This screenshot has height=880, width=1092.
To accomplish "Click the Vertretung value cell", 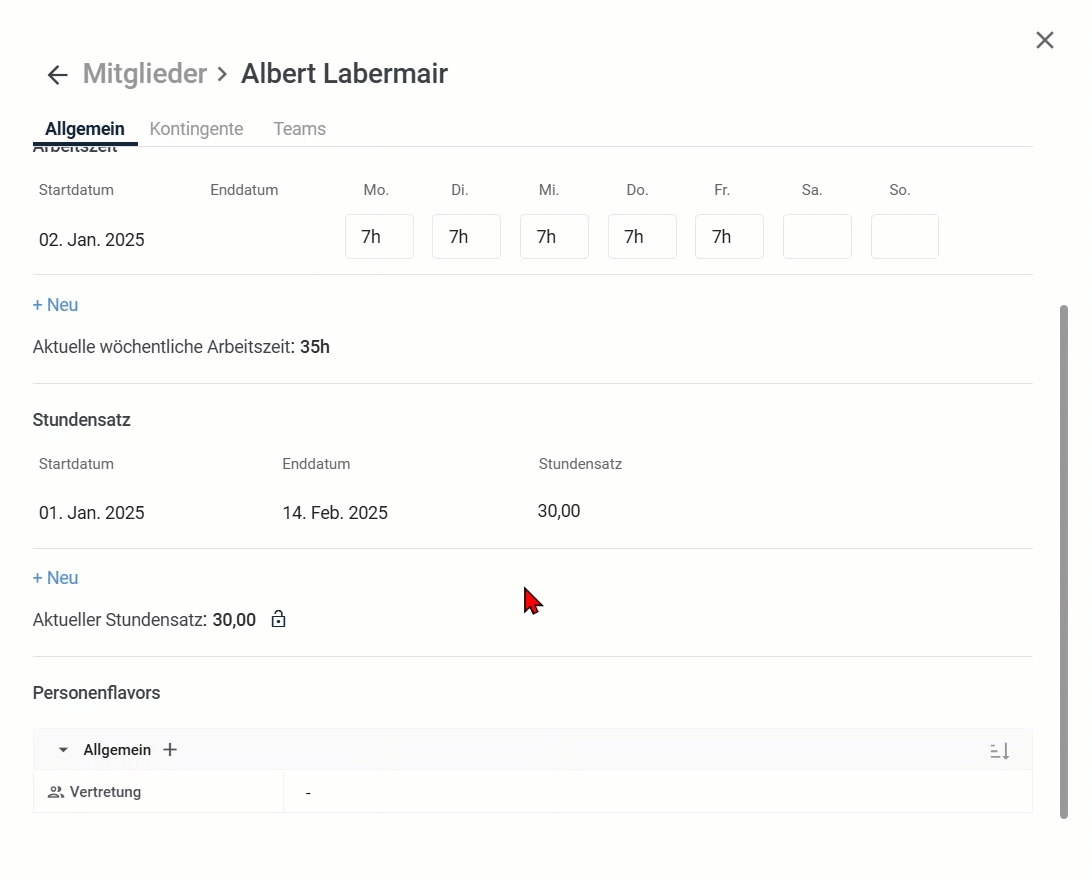I will [x=656, y=793].
